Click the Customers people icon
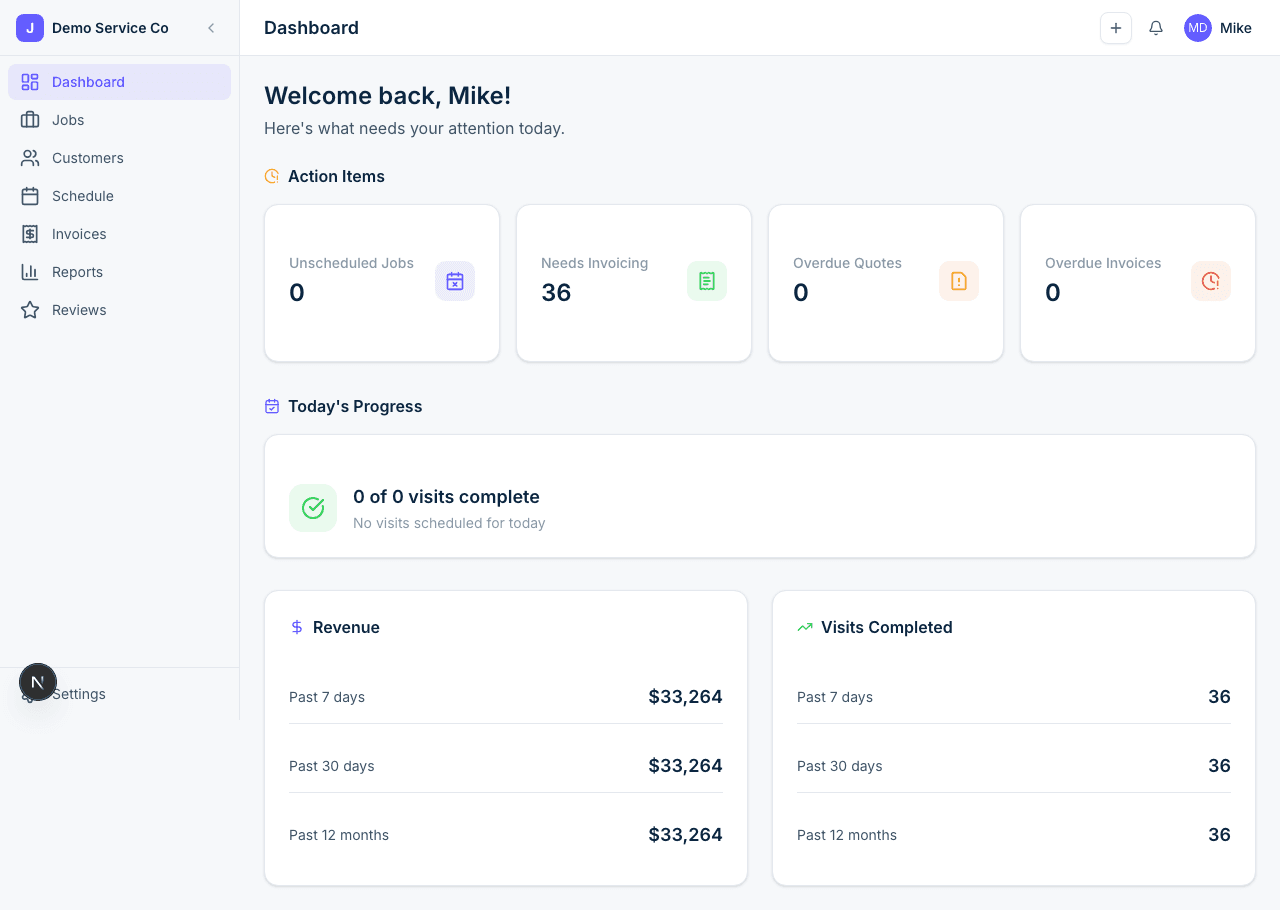Viewport: 1280px width, 910px height. [30, 158]
